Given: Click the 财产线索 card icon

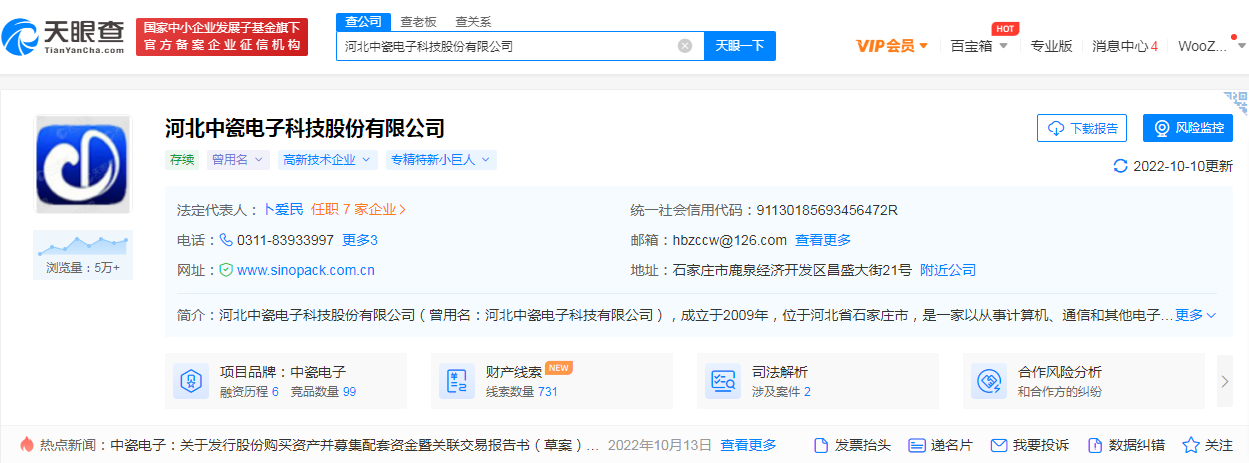Looking at the screenshot, I should [x=456, y=381].
